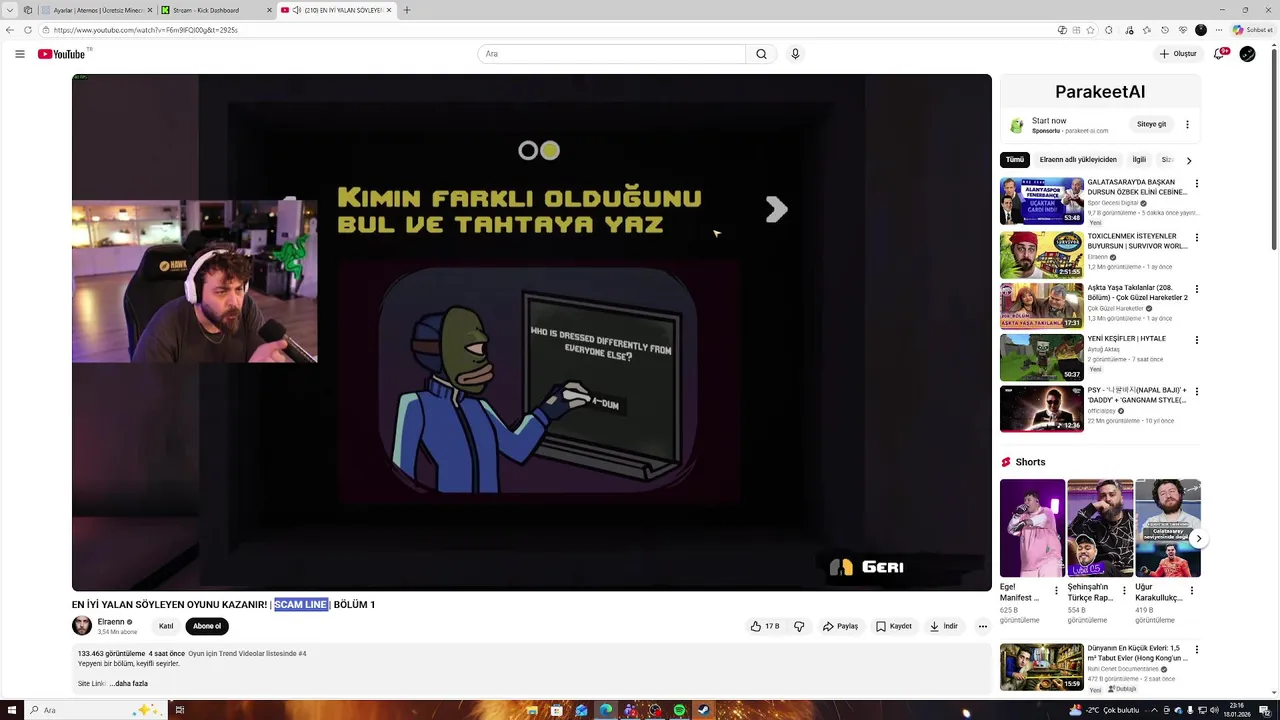Dislike the video with thumbs down
This screenshot has width=1280, height=720.
799,626
